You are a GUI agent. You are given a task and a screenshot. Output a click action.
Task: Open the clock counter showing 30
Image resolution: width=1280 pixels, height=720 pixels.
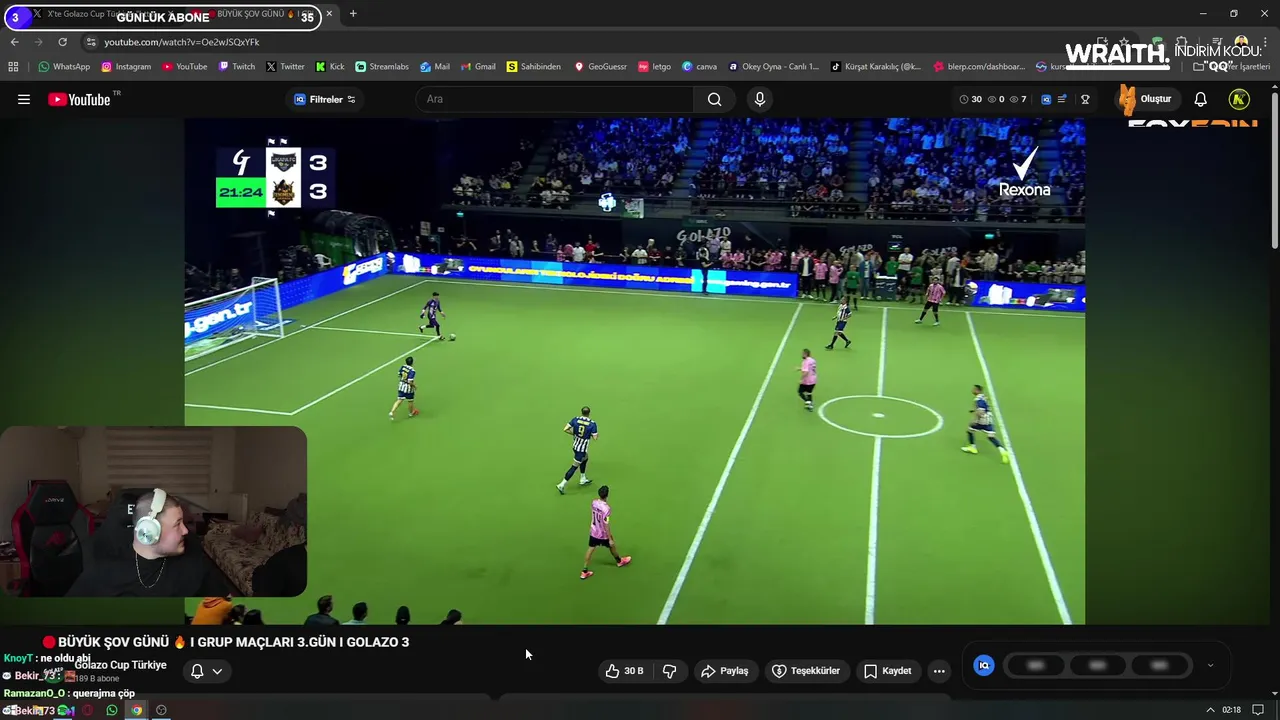(x=970, y=99)
